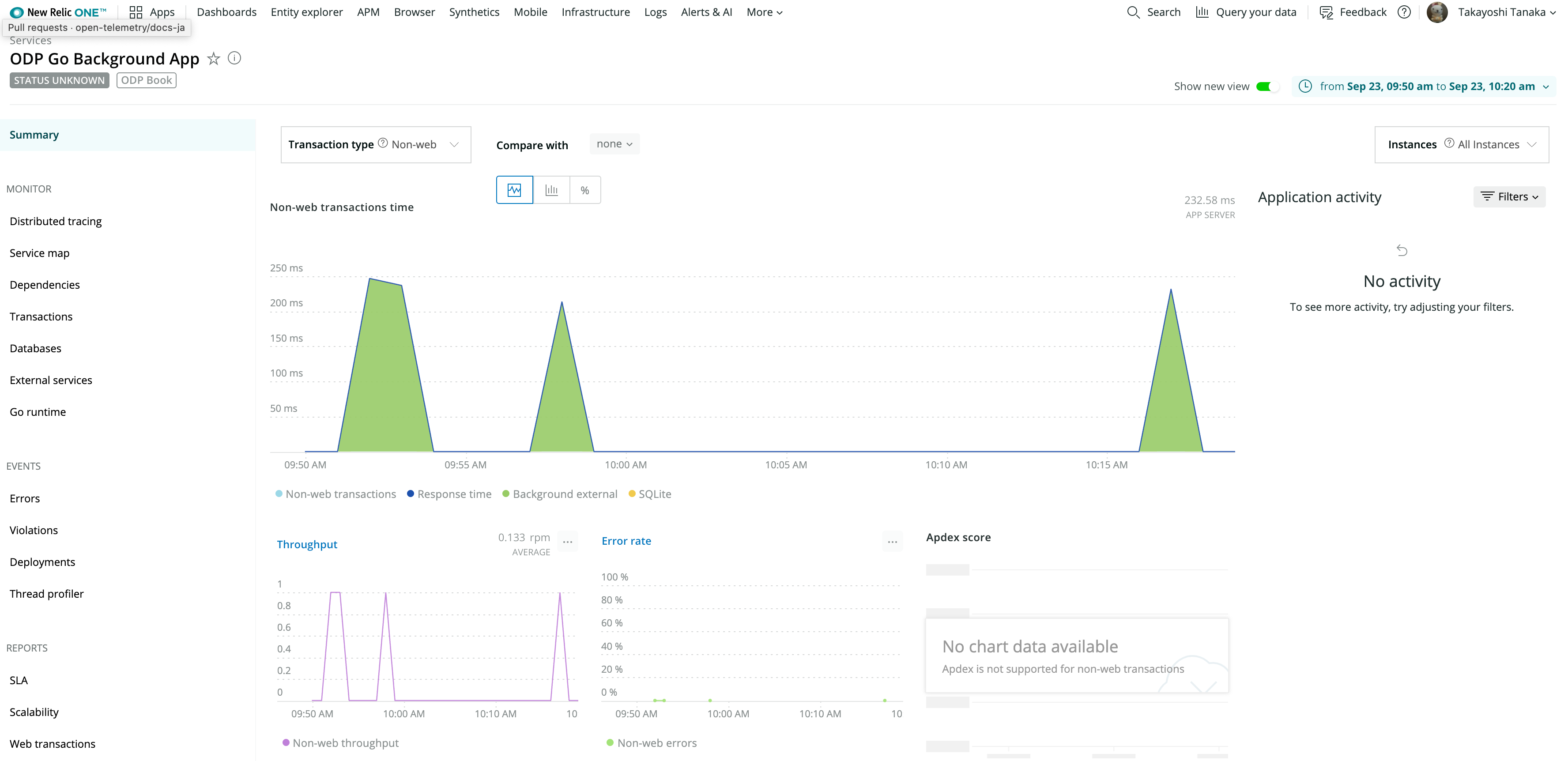Open Compare with none dropdown
The image size is (1568, 761).
coord(614,143)
